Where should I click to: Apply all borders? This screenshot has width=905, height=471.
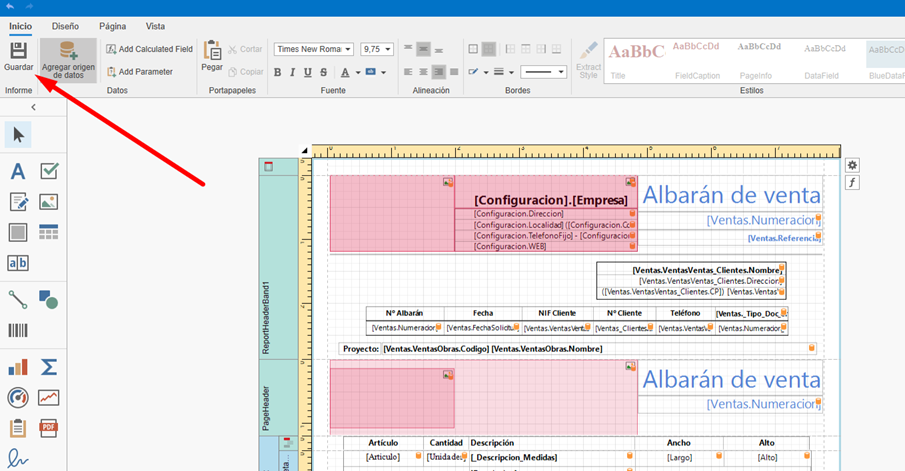coord(473,49)
